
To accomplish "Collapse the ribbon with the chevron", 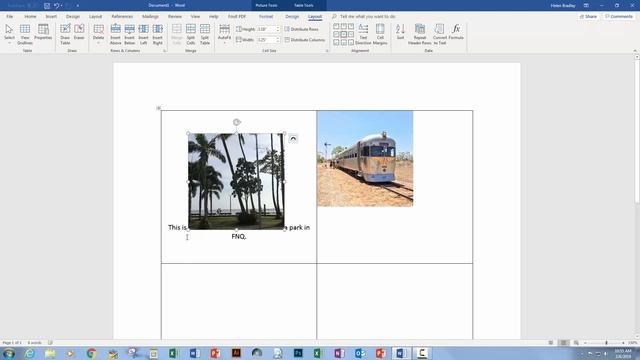I will [635, 51].
